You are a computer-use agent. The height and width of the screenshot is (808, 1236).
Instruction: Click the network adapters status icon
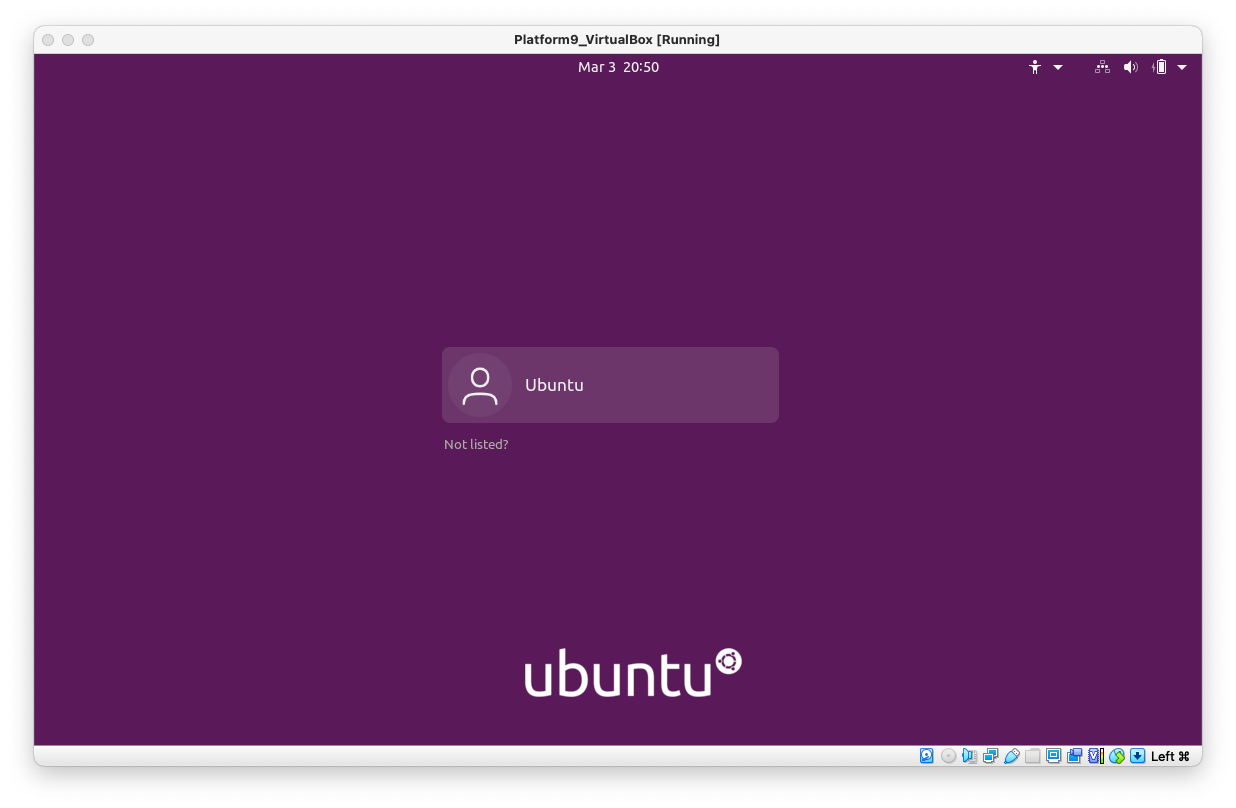click(x=991, y=756)
